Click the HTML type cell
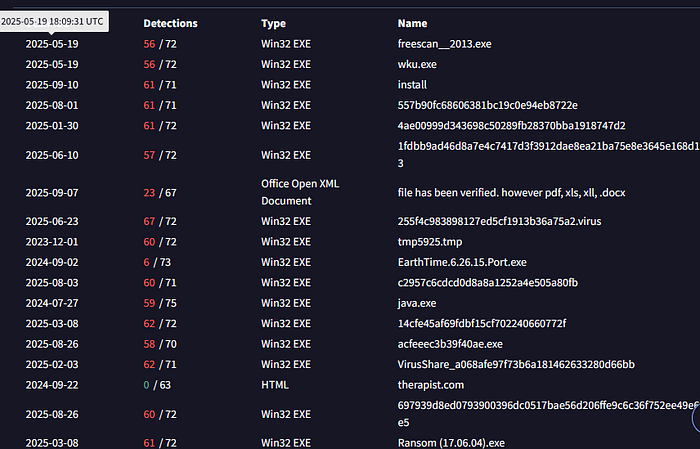Image resolution: width=700 pixels, height=449 pixels. tap(275, 385)
